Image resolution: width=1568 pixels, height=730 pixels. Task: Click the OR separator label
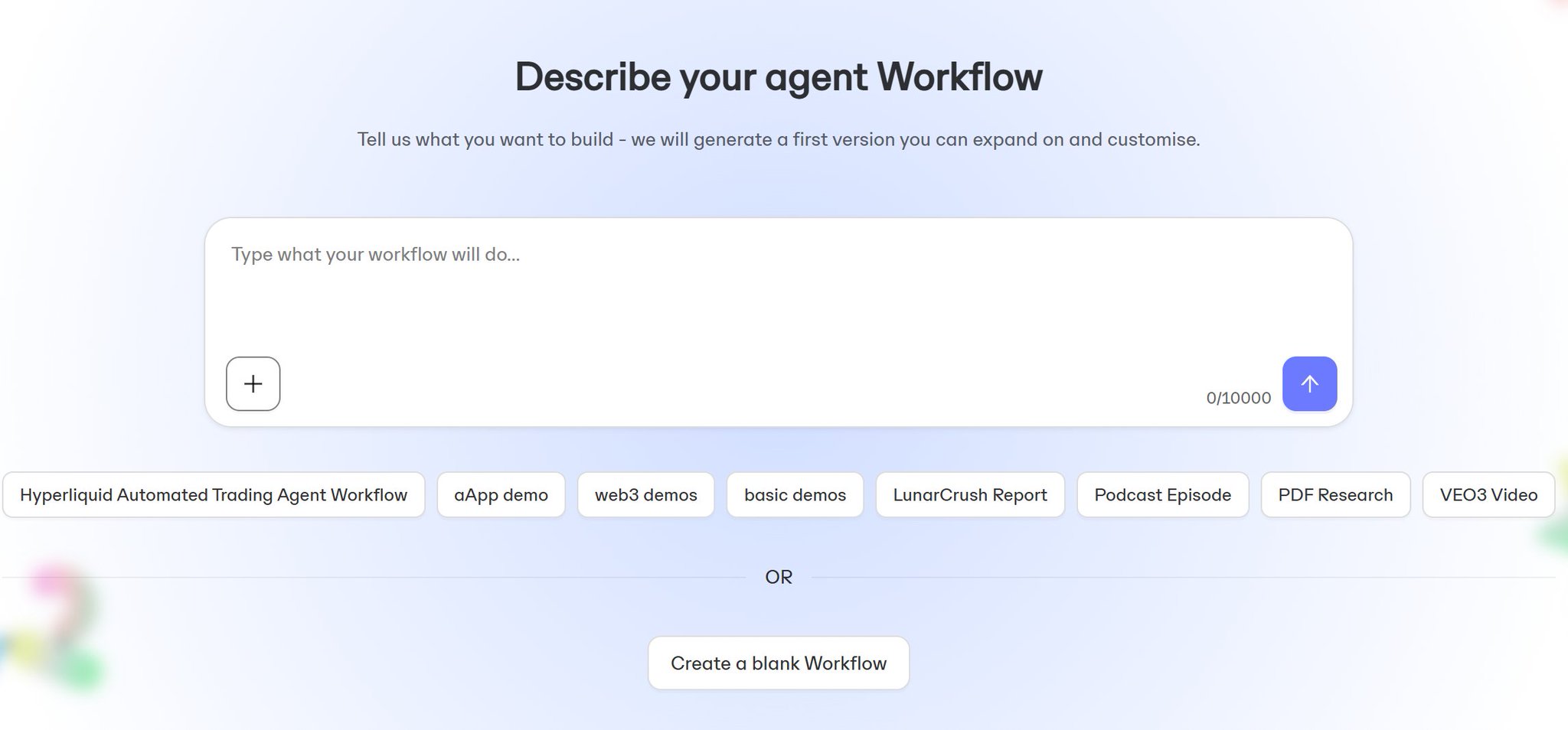pos(779,577)
